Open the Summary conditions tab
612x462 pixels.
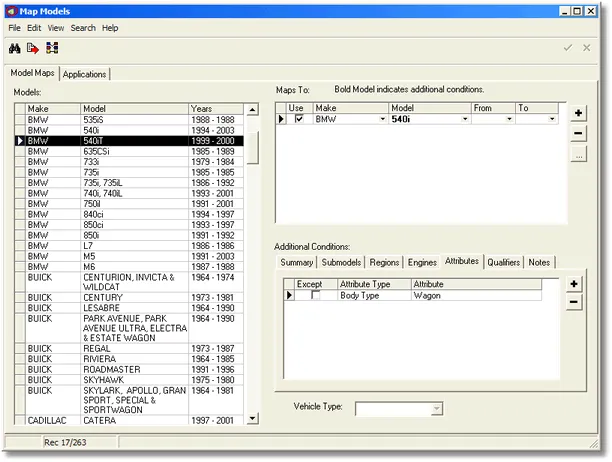click(297, 263)
